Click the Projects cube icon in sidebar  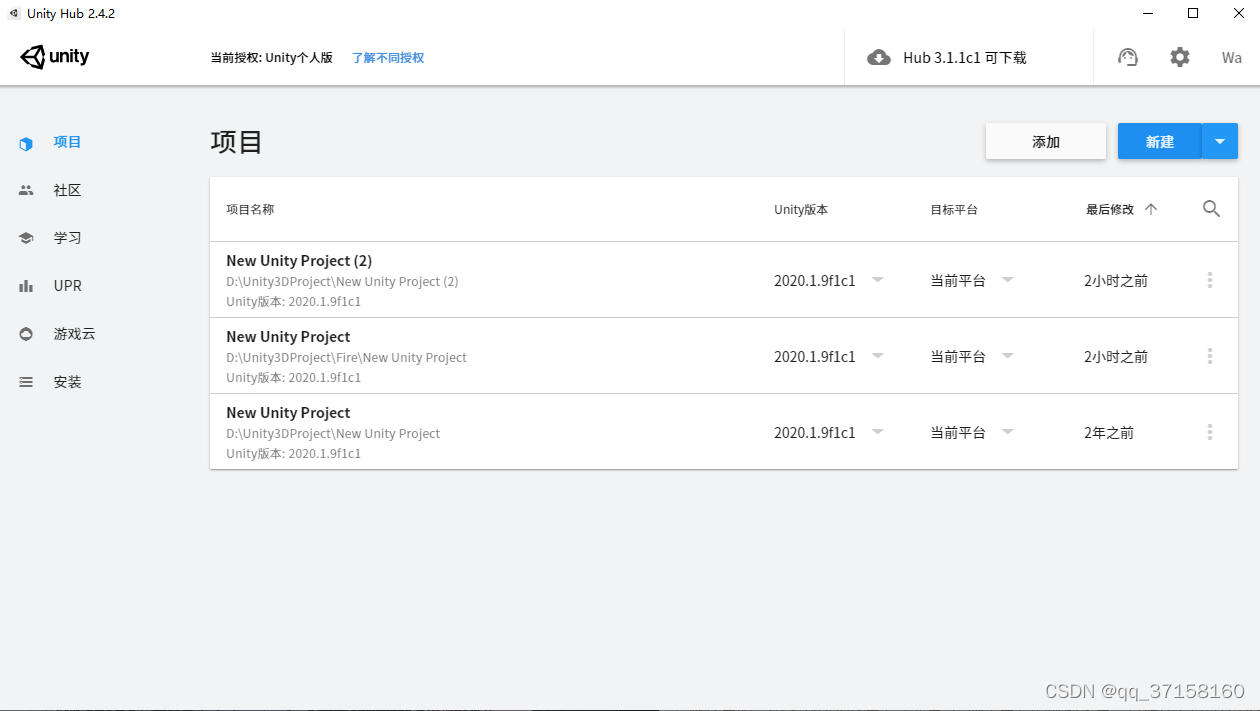(26, 143)
